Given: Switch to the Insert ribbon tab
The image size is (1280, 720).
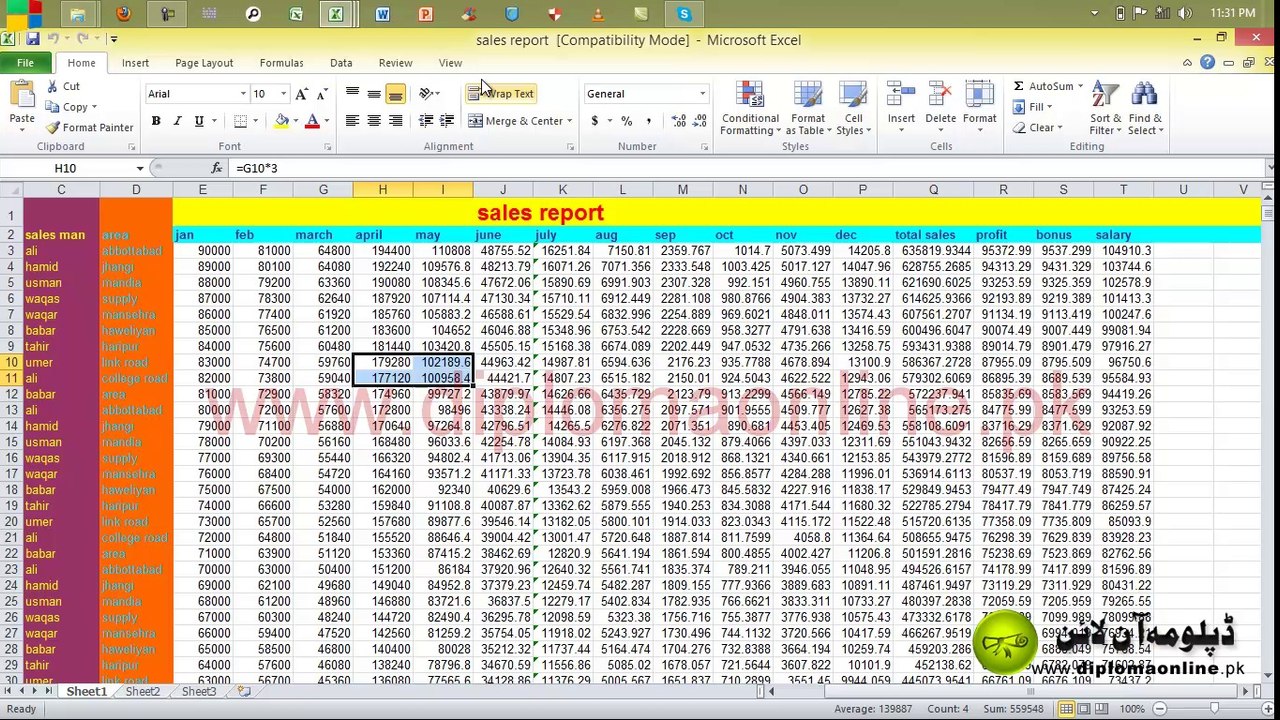Looking at the screenshot, I should pyautogui.click(x=135, y=63).
